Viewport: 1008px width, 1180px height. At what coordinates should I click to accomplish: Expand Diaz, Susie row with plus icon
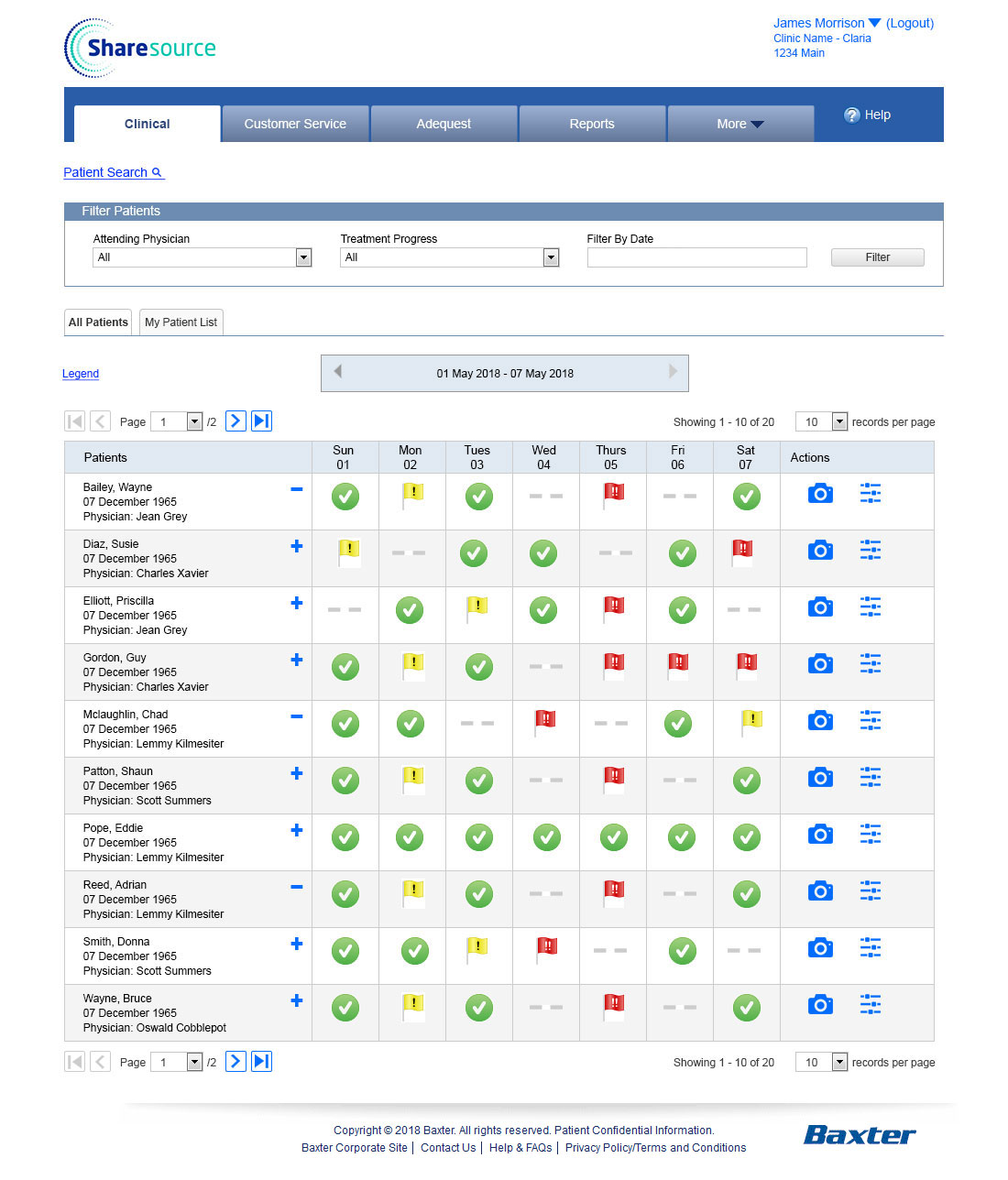click(x=296, y=546)
